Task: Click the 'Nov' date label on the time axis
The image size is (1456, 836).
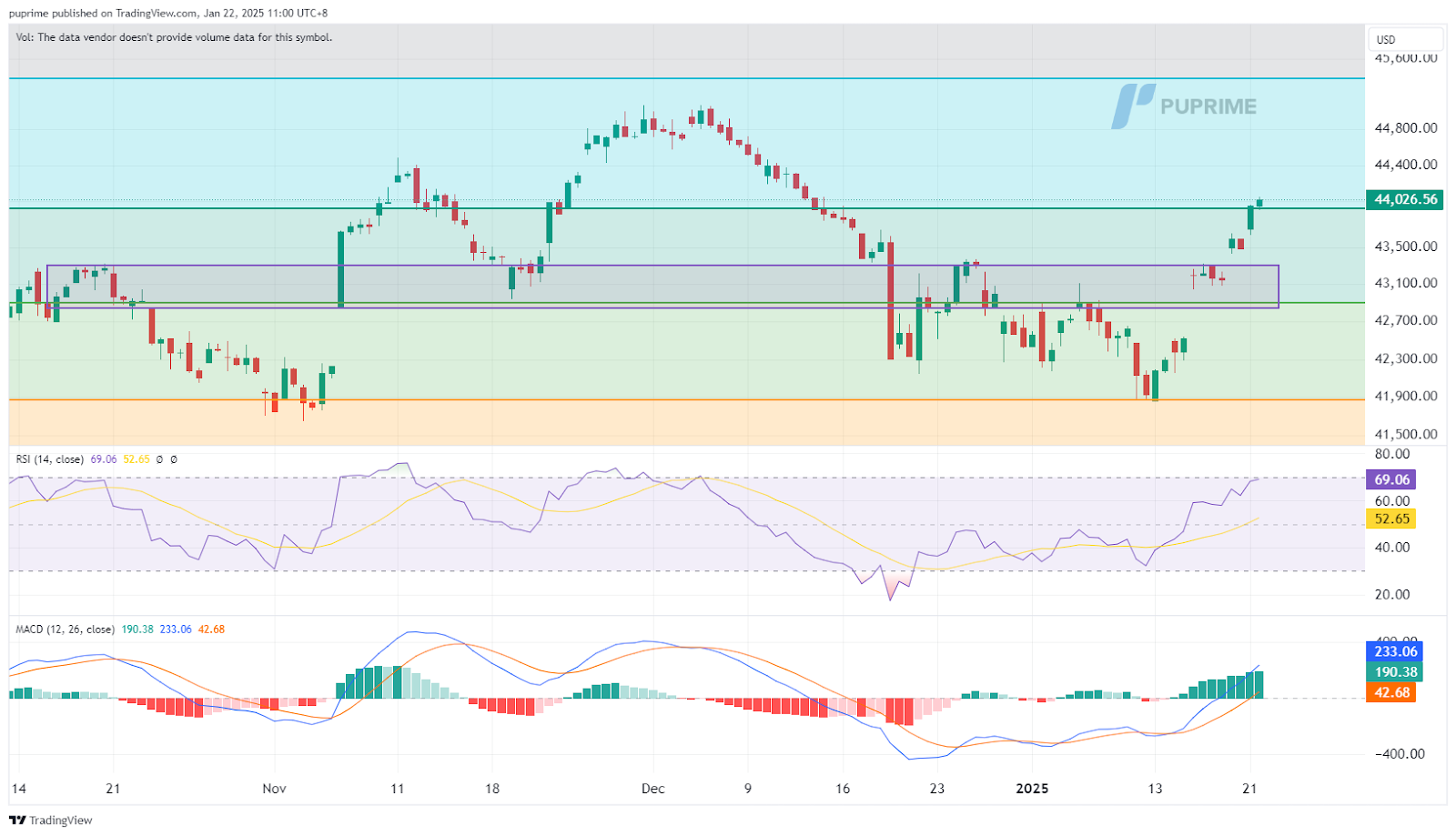Action: (274, 789)
